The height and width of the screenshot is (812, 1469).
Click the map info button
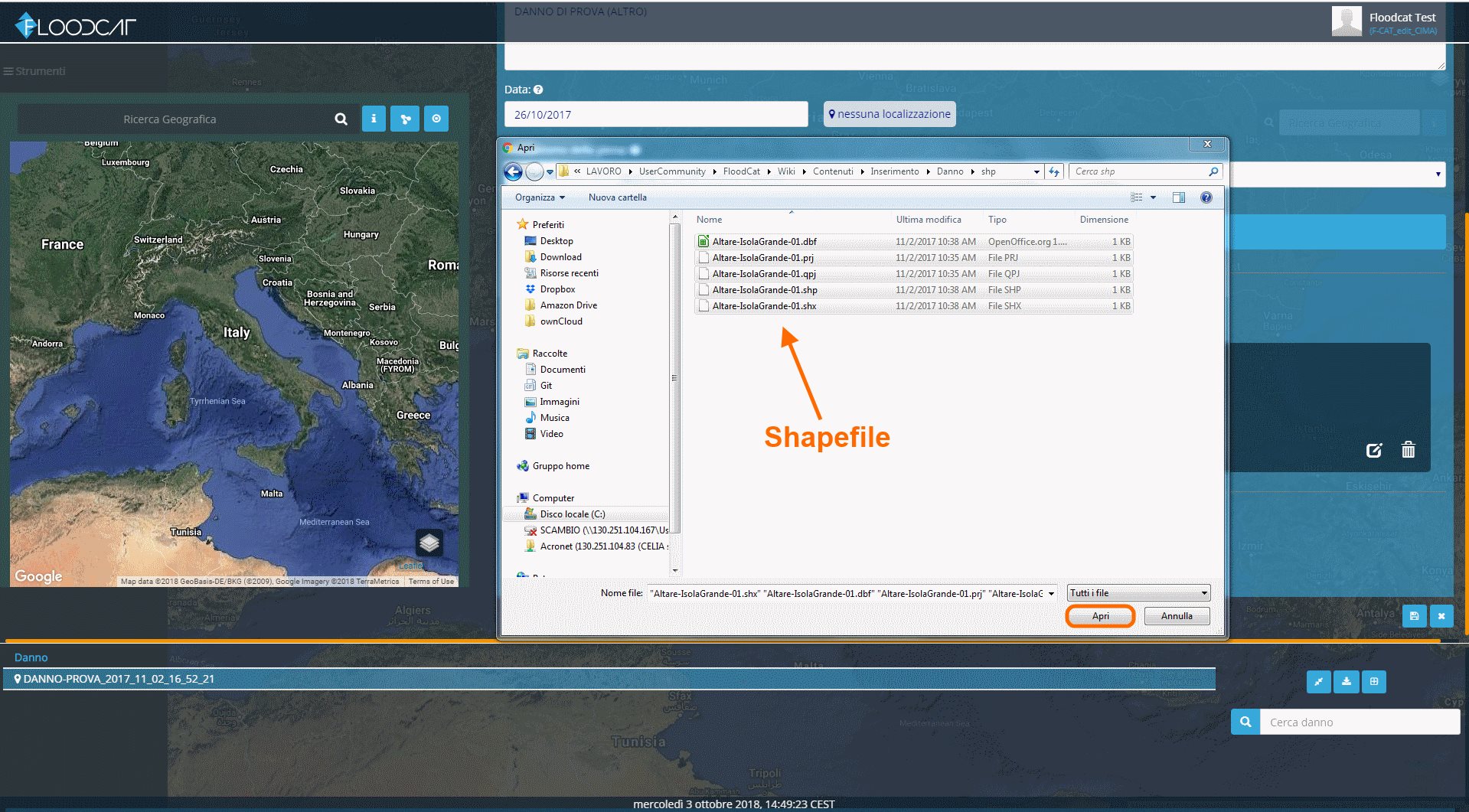point(374,119)
